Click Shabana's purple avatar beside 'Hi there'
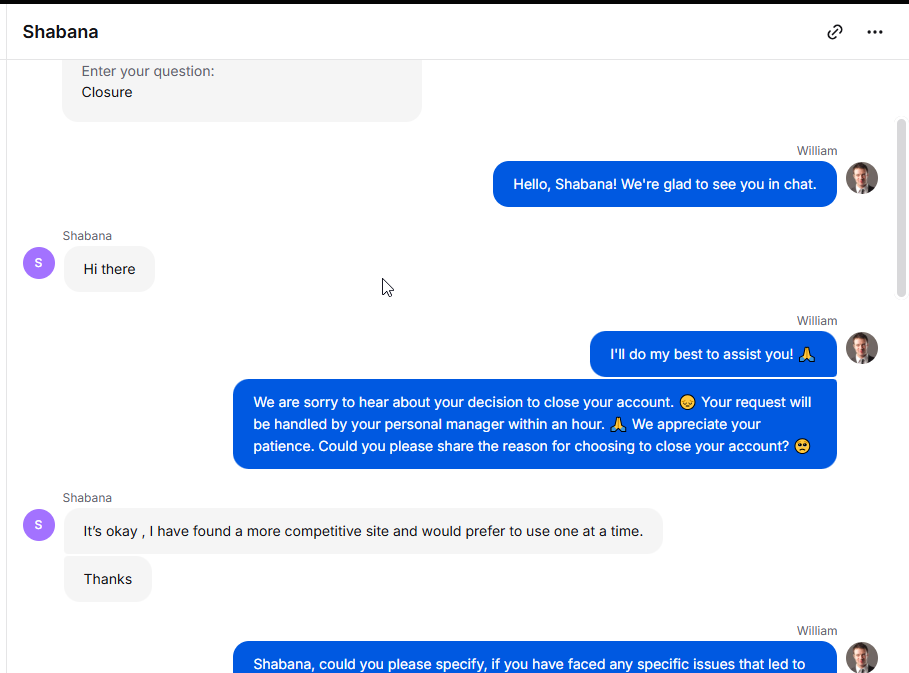Viewport: 909px width, 673px height. (x=39, y=263)
